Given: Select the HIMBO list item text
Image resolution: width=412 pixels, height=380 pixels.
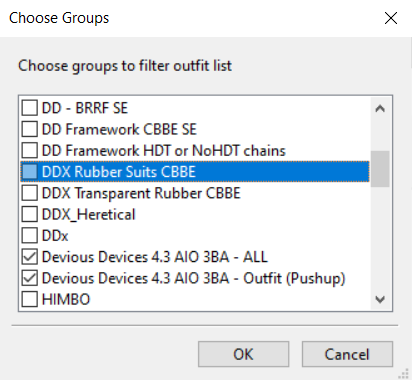Looking at the screenshot, I should tap(66, 299).
